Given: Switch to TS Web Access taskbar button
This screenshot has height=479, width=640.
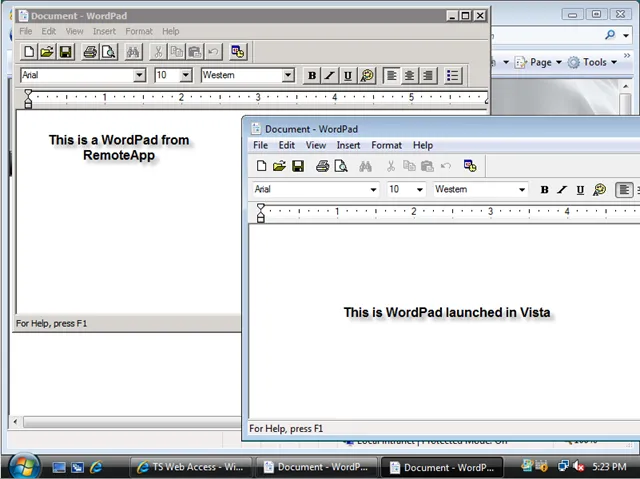Looking at the screenshot, I should [191, 467].
